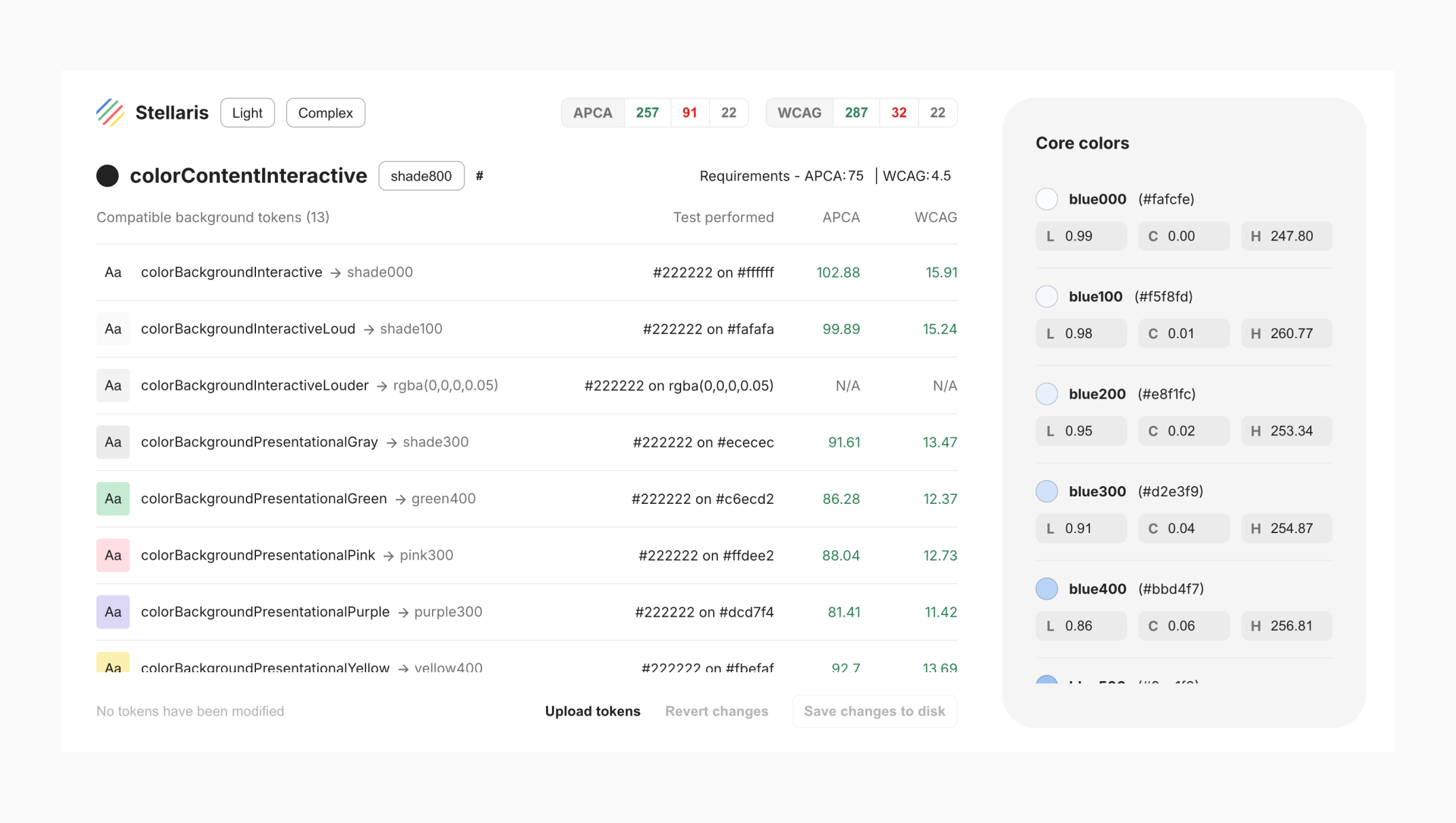Toggle the Complex mode button
1456x823 pixels.
(x=325, y=113)
